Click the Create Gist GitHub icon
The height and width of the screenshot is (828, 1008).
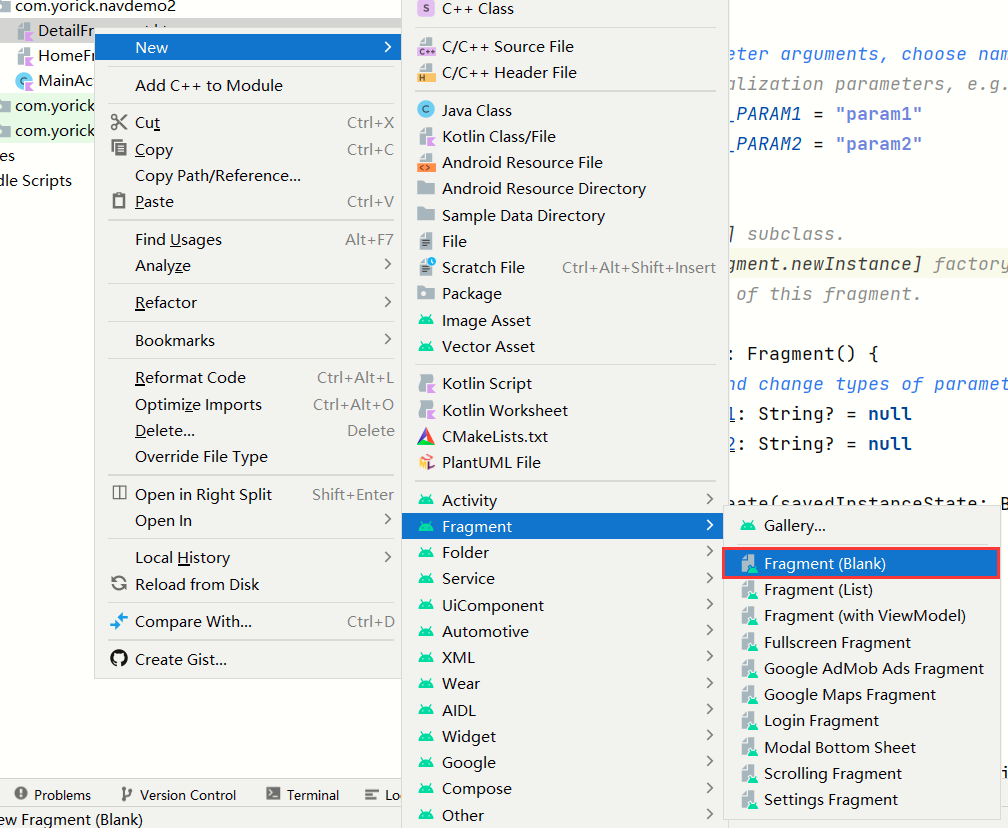119,659
